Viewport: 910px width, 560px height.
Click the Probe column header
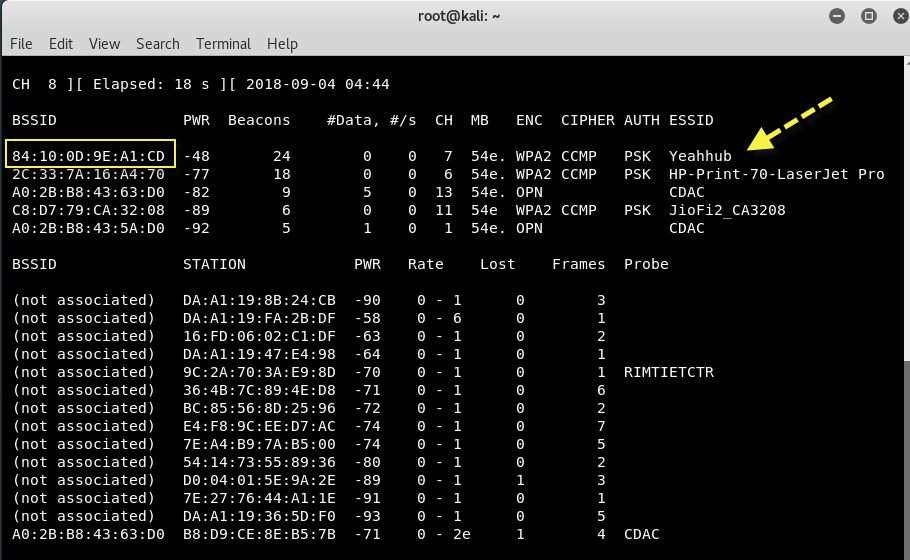coord(646,264)
